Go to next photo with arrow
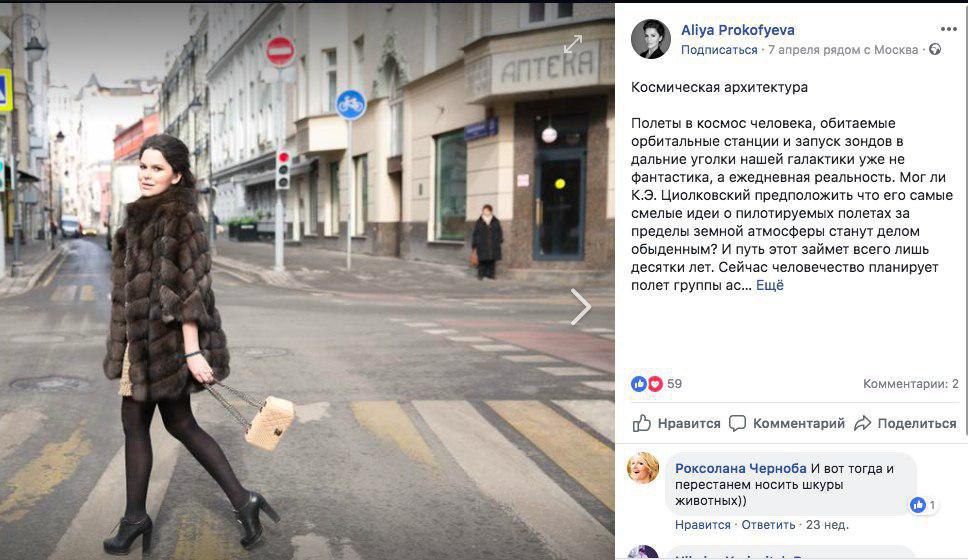This screenshot has width=968, height=560. pos(580,306)
